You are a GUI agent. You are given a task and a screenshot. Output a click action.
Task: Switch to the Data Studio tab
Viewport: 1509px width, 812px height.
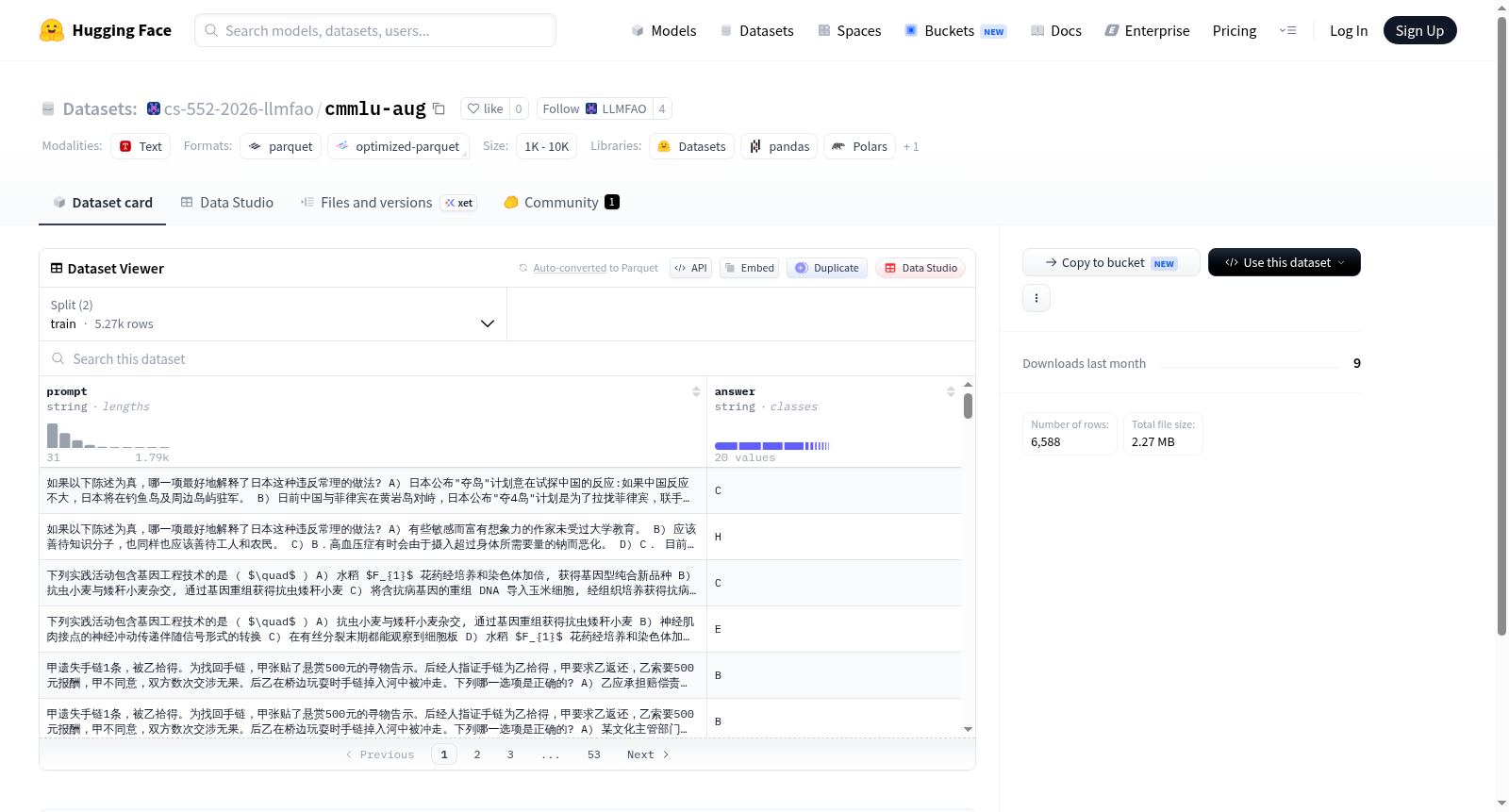coord(227,202)
